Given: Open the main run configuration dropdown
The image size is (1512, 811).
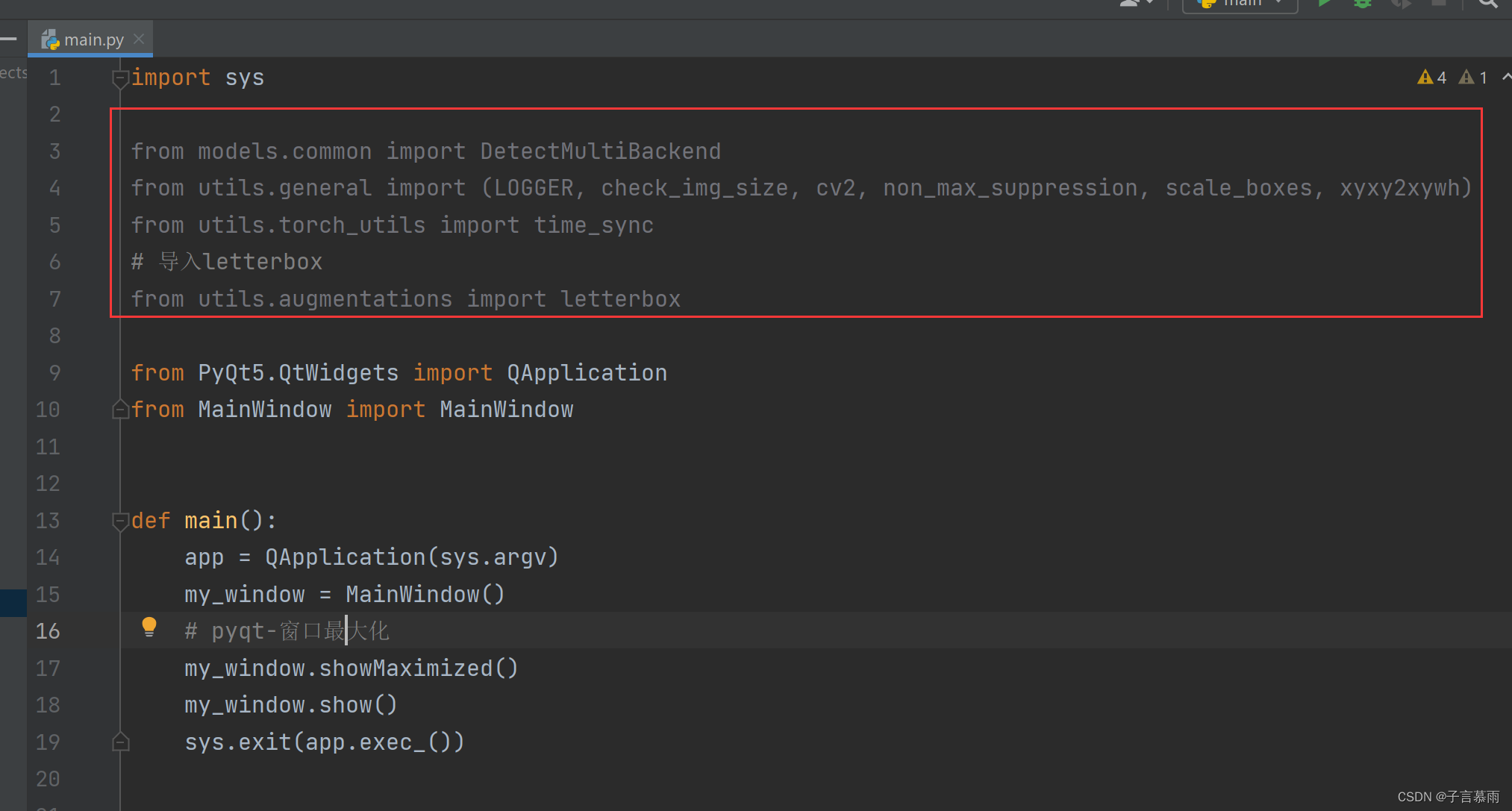Looking at the screenshot, I should click(1240, 4).
